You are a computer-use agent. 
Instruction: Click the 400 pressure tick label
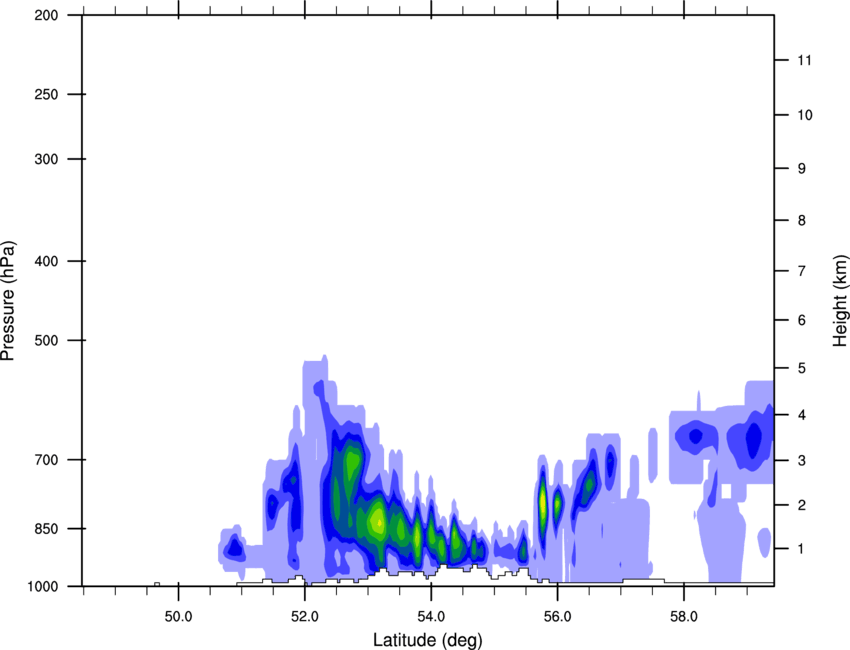(46, 261)
